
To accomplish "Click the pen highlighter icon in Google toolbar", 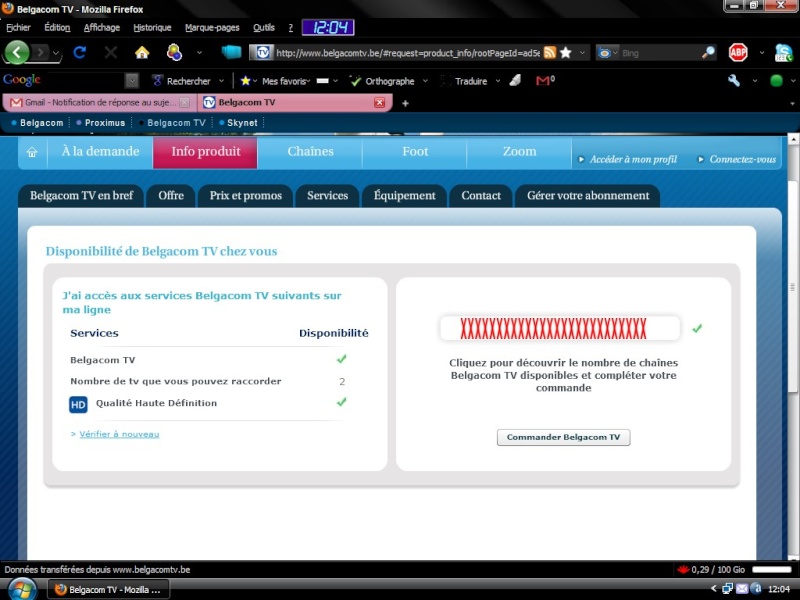I will pyautogui.click(x=515, y=80).
